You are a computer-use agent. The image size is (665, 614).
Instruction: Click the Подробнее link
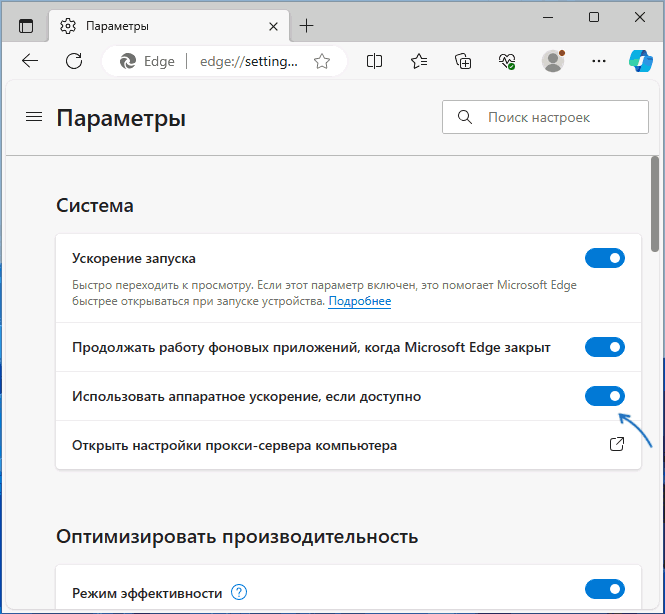[360, 301]
